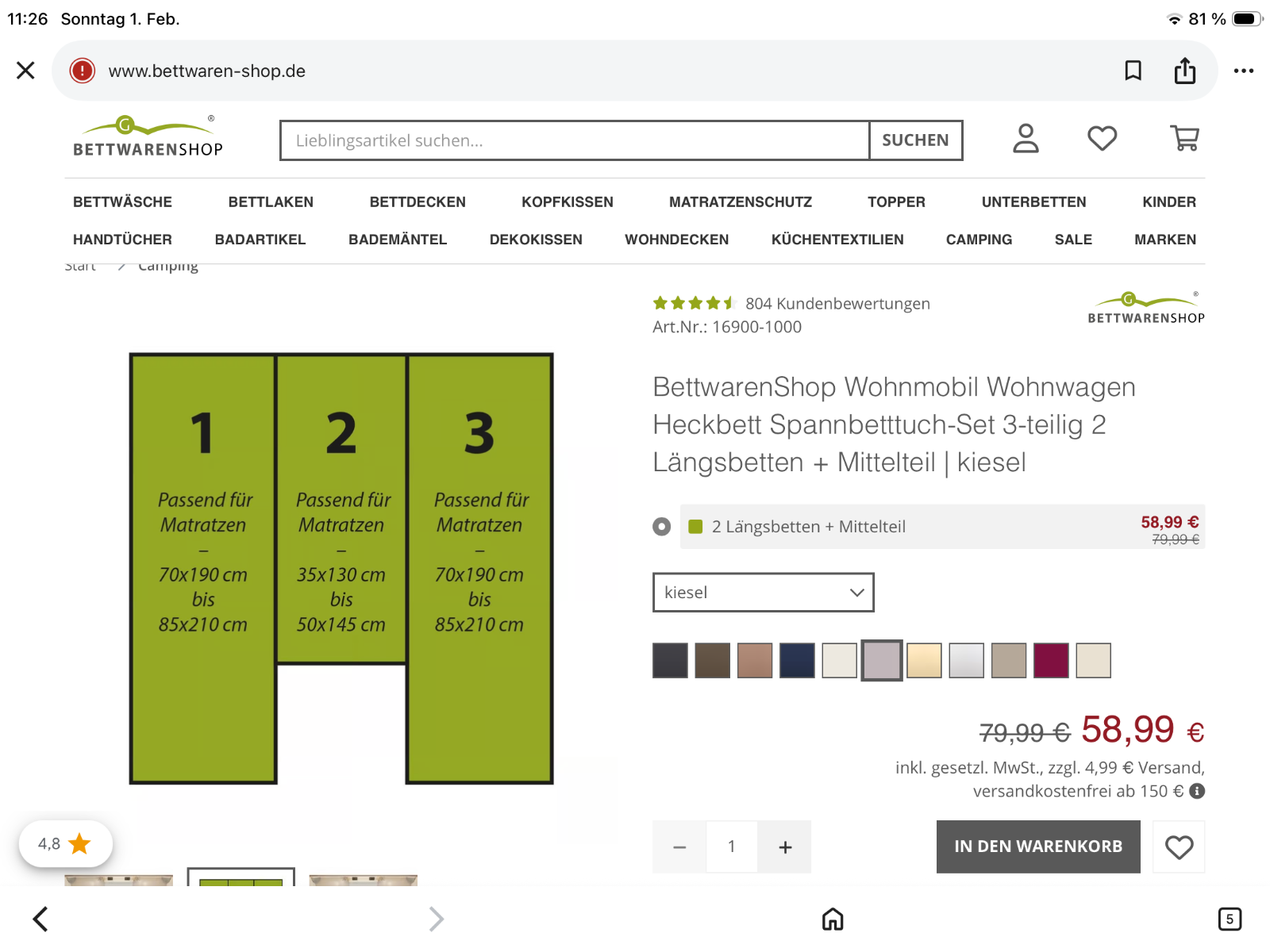Viewport: 1270px width, 952px height.
Task: Open the browser three-dots menu
Action: [x=1244, y=71]
